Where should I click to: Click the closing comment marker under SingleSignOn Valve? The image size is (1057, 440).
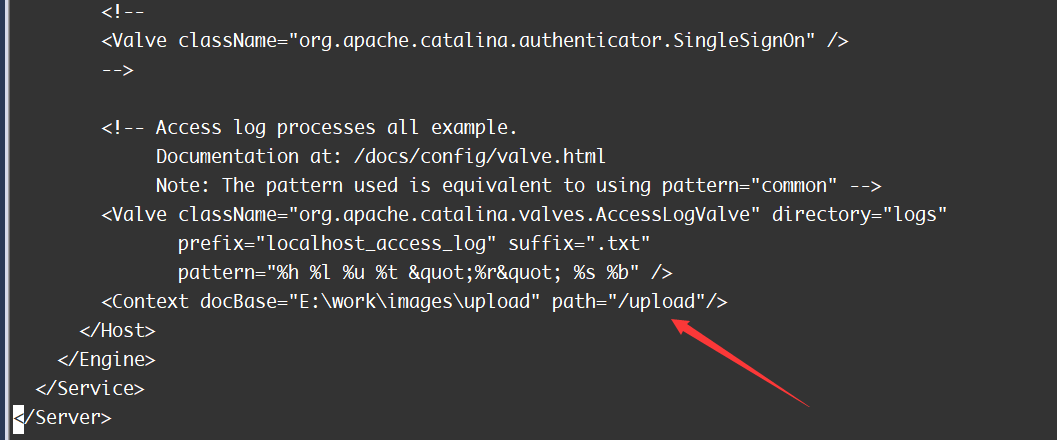pos(117,71)
